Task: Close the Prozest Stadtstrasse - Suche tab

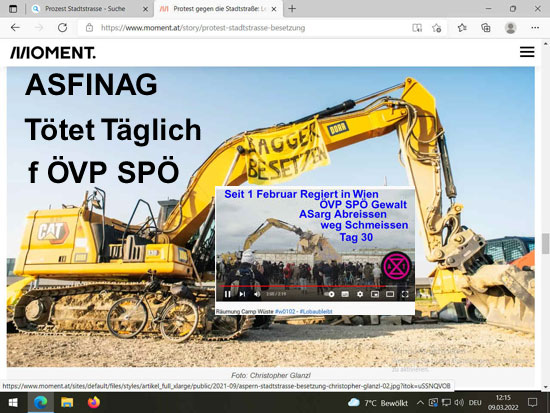Action: click(145, 9)
